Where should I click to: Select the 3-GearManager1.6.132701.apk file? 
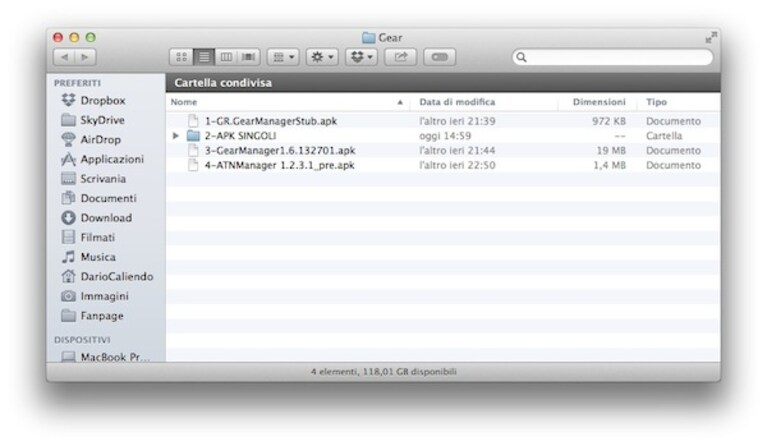pyautogui.click(x=280, y=150)
